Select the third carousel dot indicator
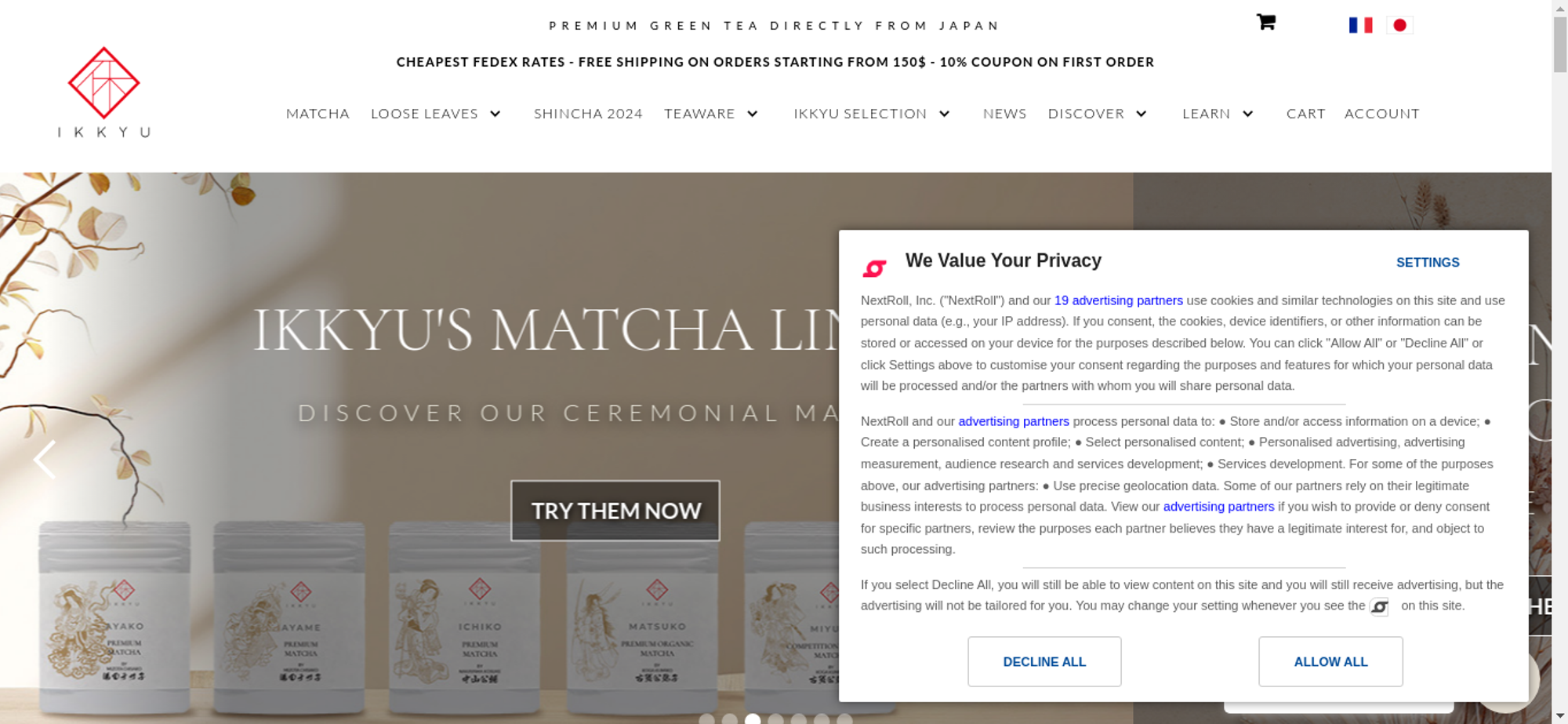Viewport: 1568px width, 724px height. (x=753, y=719)
